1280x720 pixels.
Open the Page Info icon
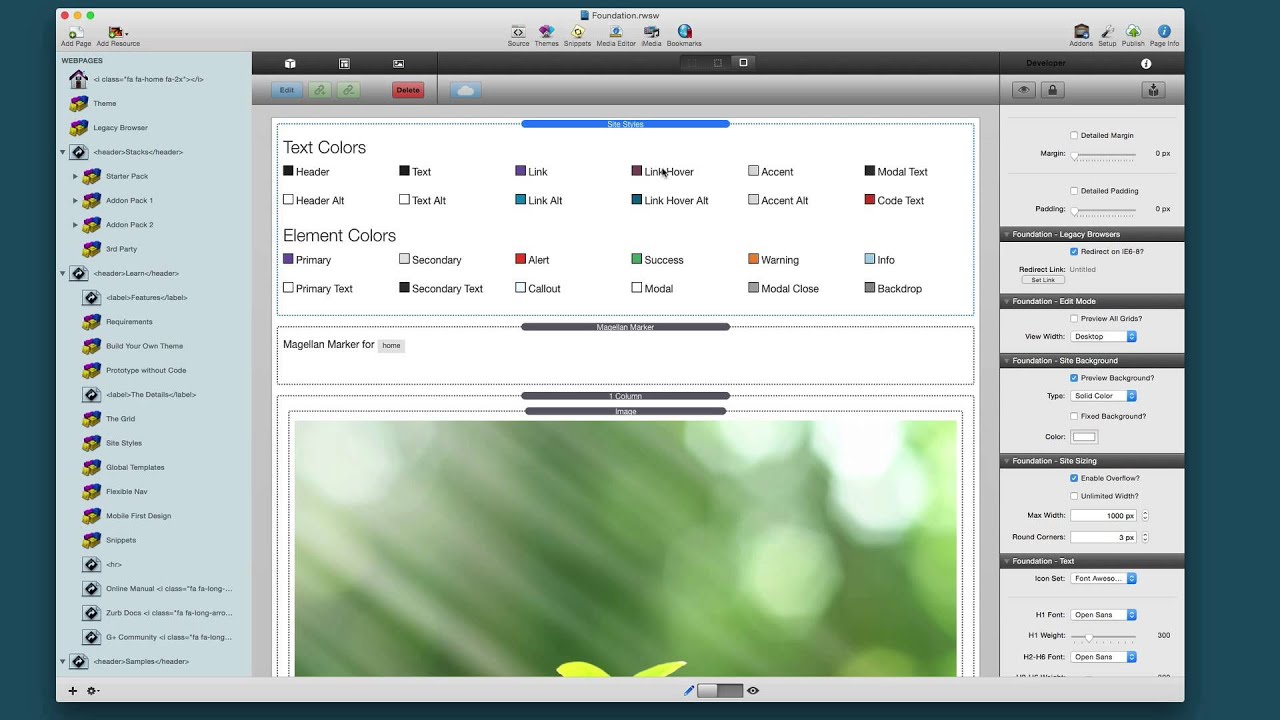click(1164, 32)
